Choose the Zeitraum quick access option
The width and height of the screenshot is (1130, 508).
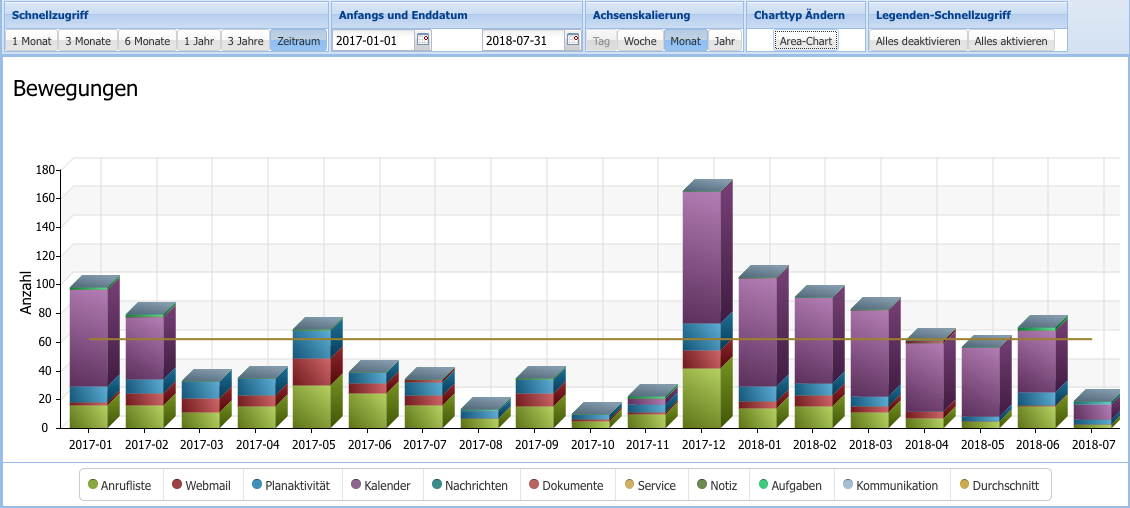coord(299,41)
